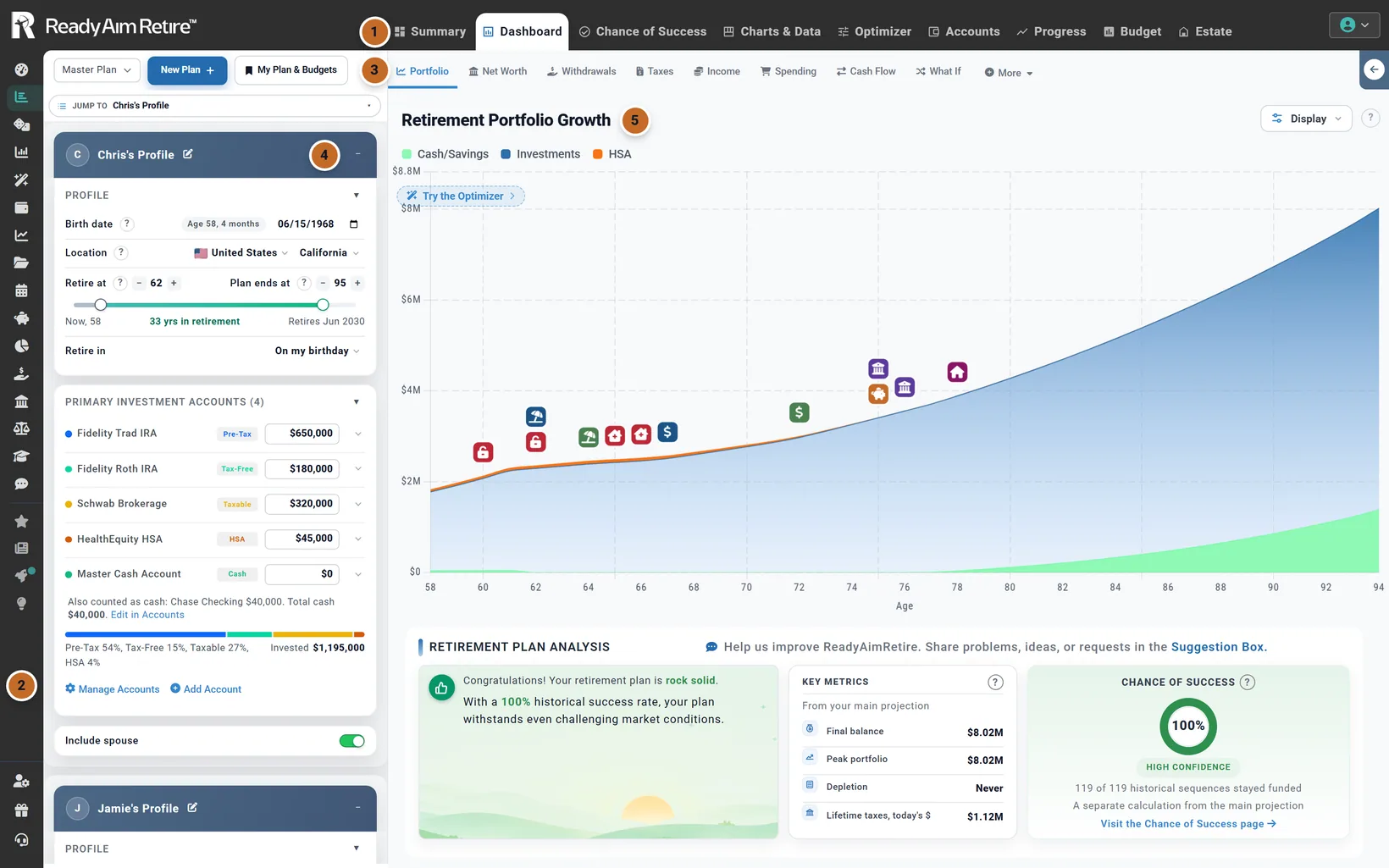
Task: Click the collapse arrow button at top right
Action: [1374, 69]
